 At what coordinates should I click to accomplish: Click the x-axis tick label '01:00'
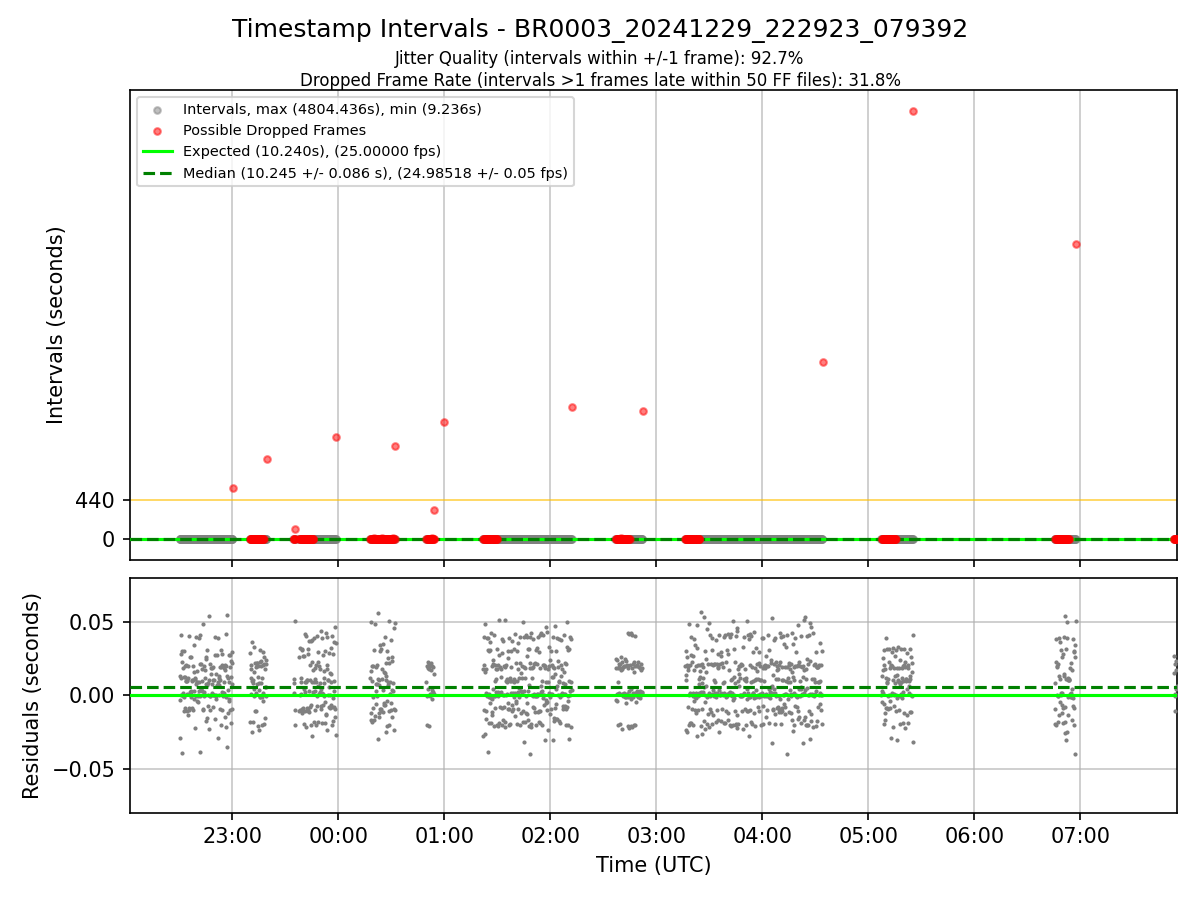444,834
